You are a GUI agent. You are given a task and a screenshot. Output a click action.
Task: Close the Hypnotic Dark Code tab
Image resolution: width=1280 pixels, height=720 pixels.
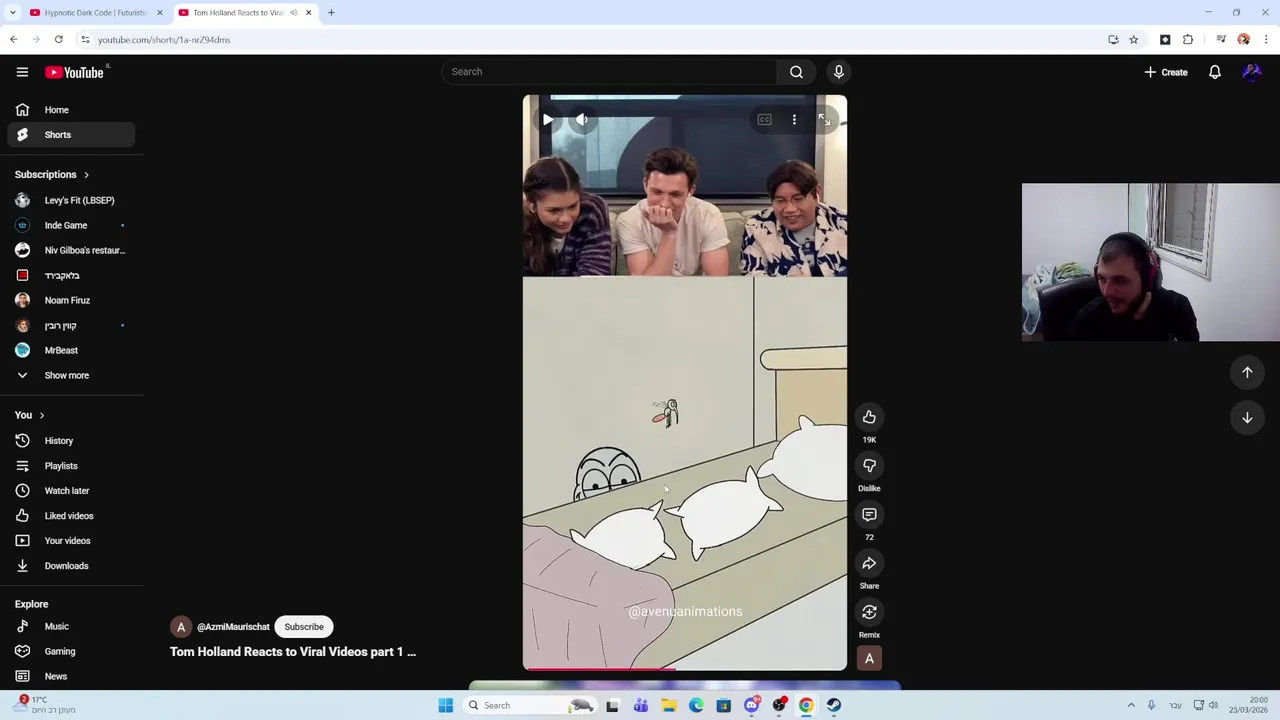click(x=159, y=13)
